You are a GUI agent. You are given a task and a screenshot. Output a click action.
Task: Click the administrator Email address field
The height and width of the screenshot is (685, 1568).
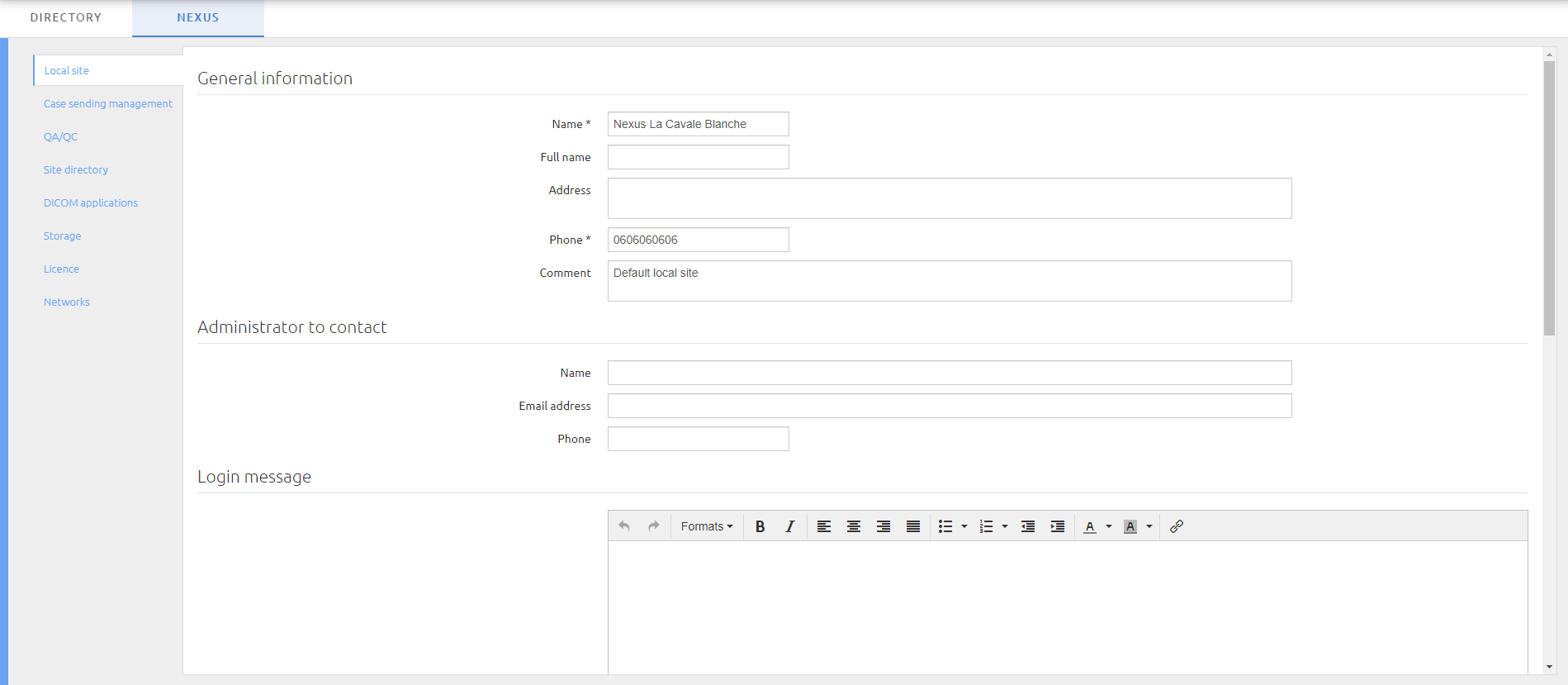pyautogui.click(x=950, y=406)
